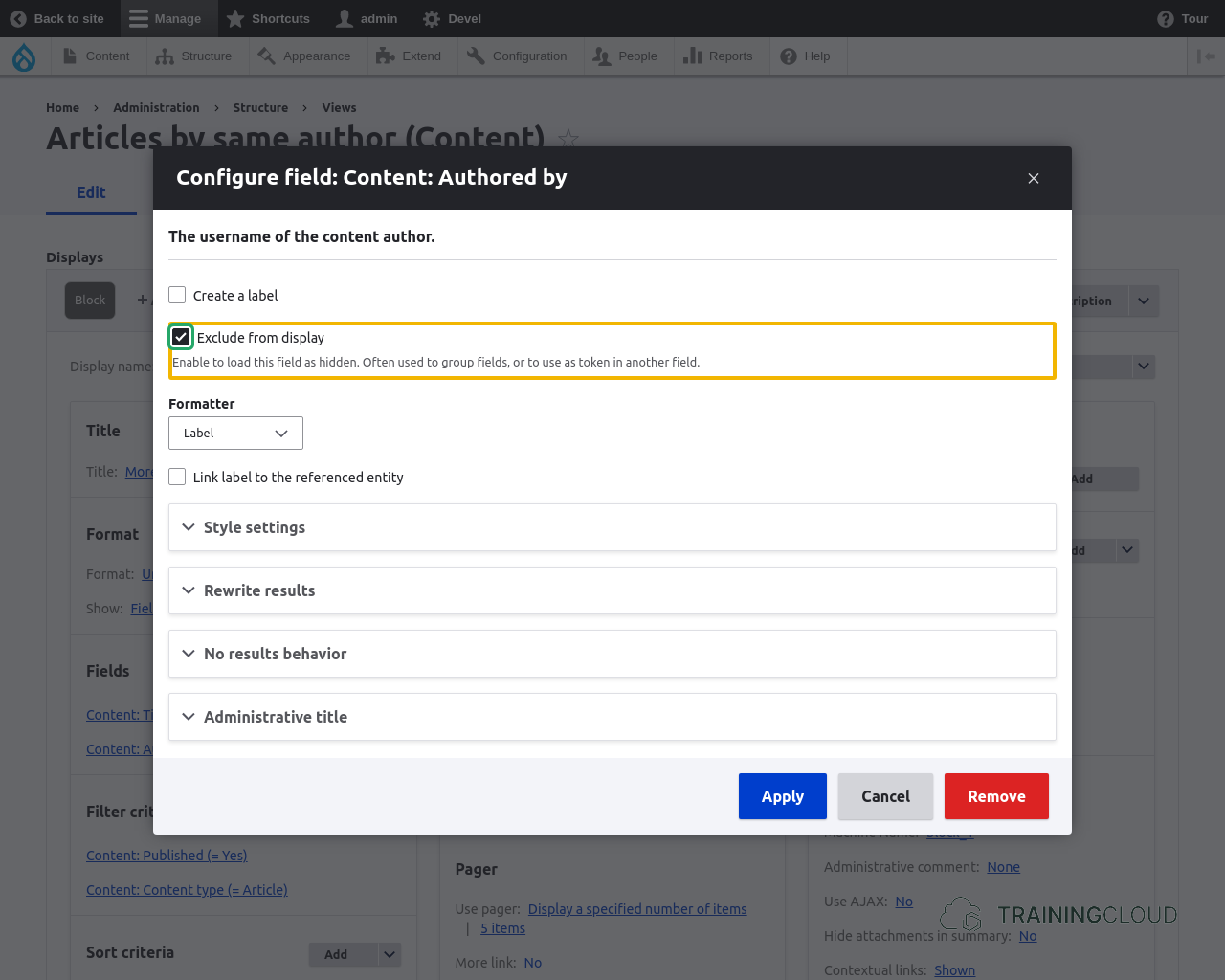Open the Sort criteria Add dropdown arrow
The height and width of the screenshot is (980, 1225).
click(390, 954)
